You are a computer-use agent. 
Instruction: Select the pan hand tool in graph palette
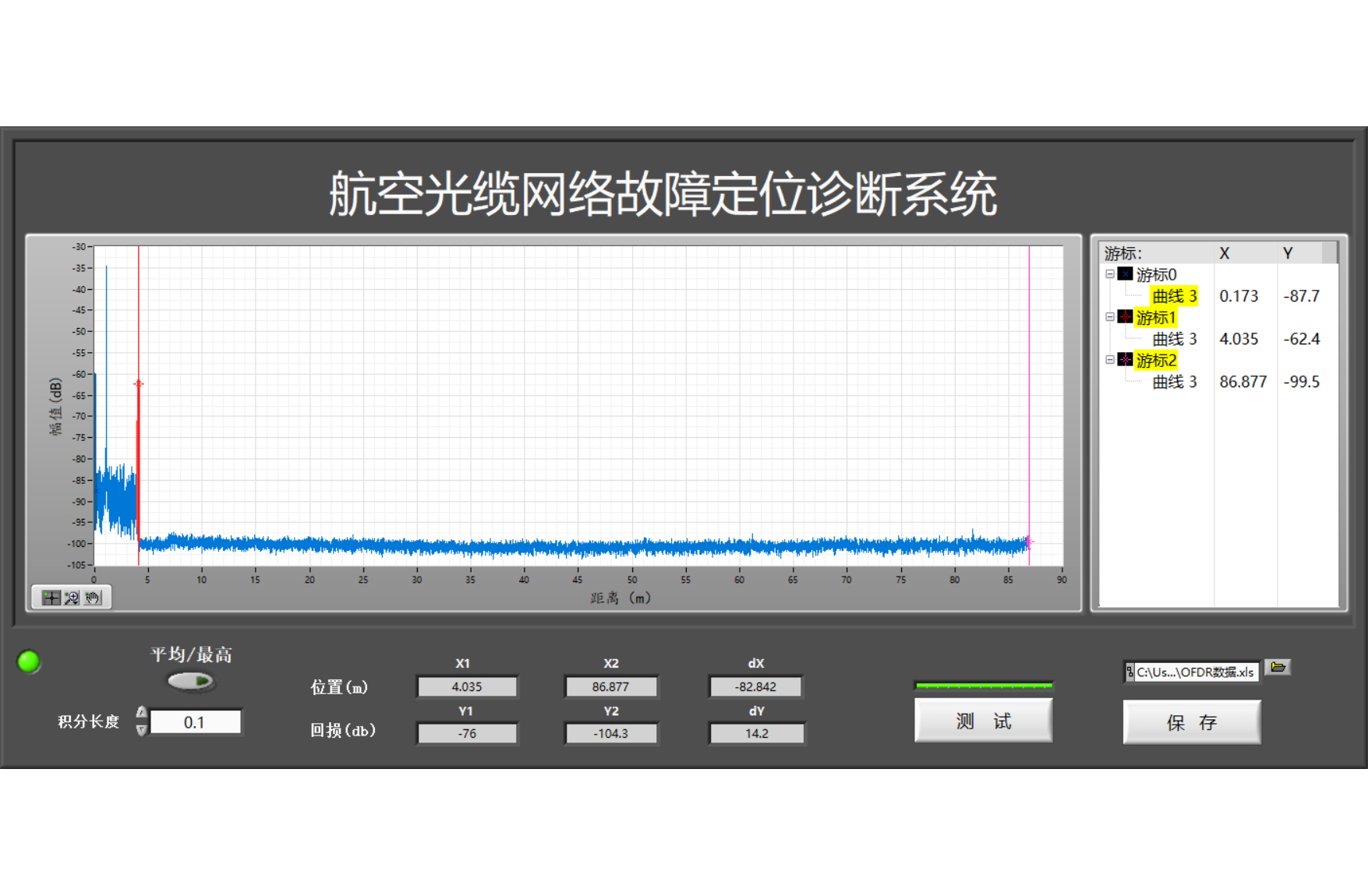[93, 598]
